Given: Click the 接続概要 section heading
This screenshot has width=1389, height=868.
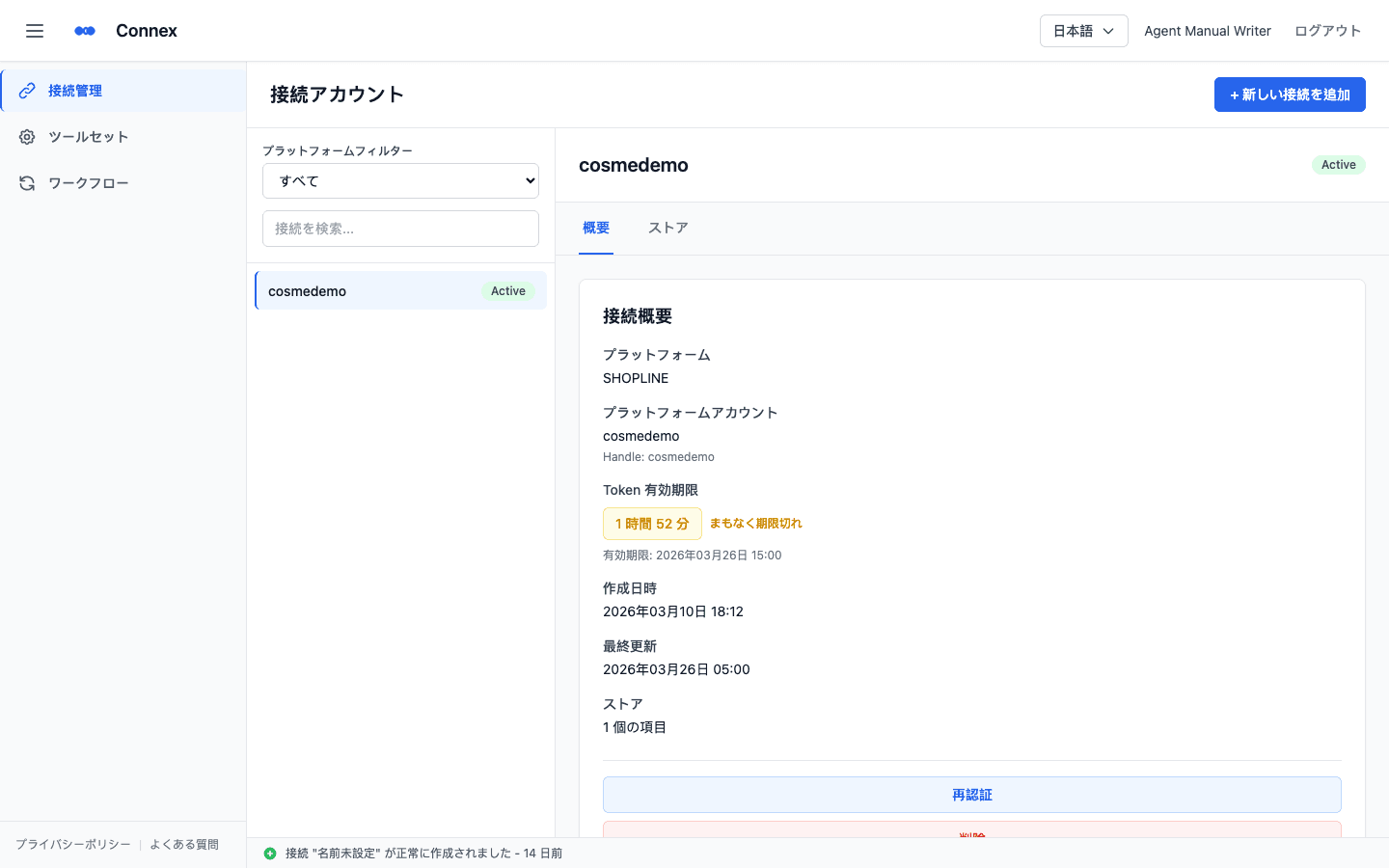Looking at the screenshot, I should [638, 316].
